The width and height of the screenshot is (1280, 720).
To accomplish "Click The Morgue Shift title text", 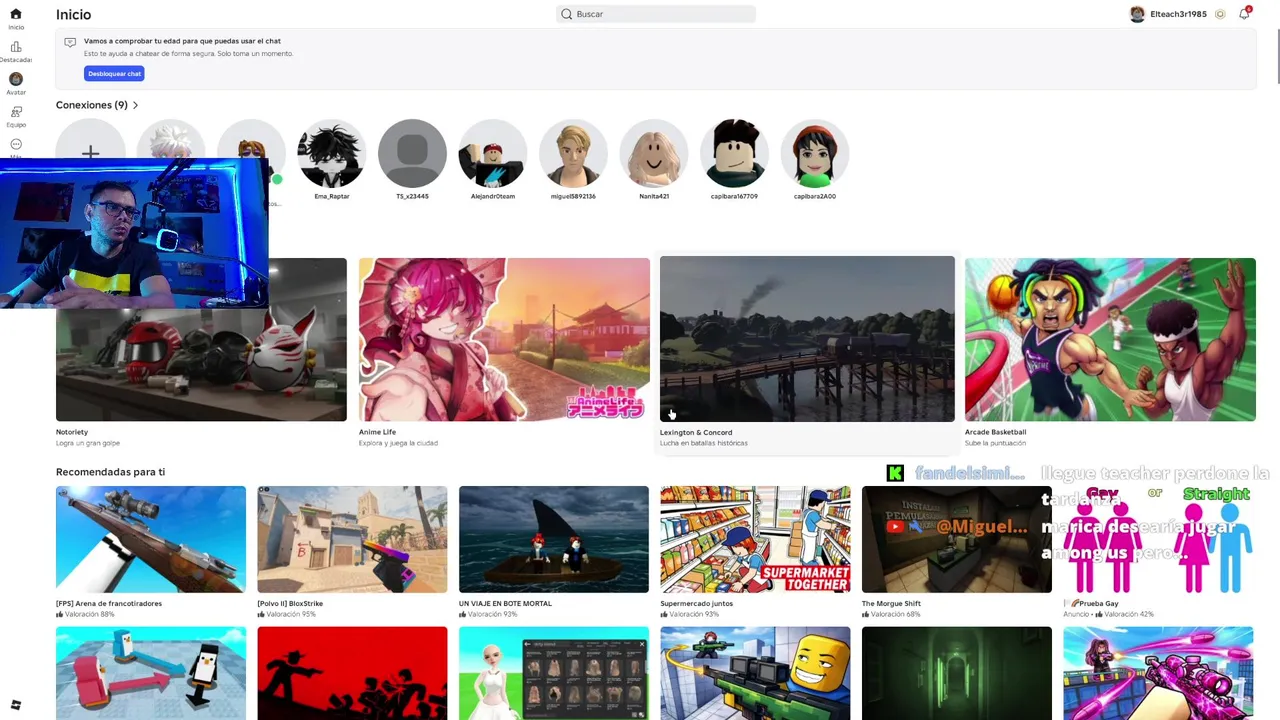I will pyautogui.click(x=891, y=603).
